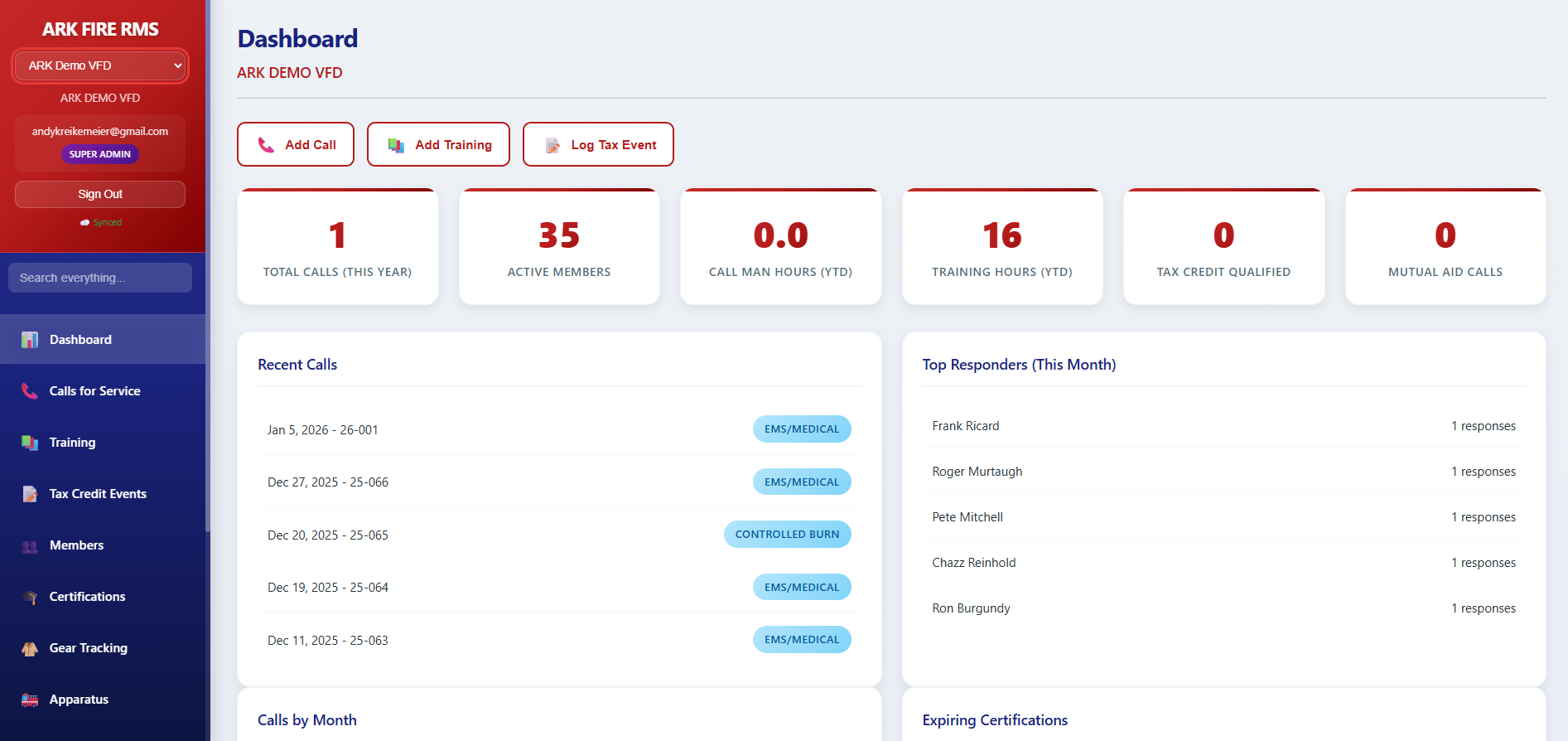Image resolution: width=1568 pixels, height=741 pixels.
Task: Click the Top Responders (This Month) heading
Action: coord(1020,365)
